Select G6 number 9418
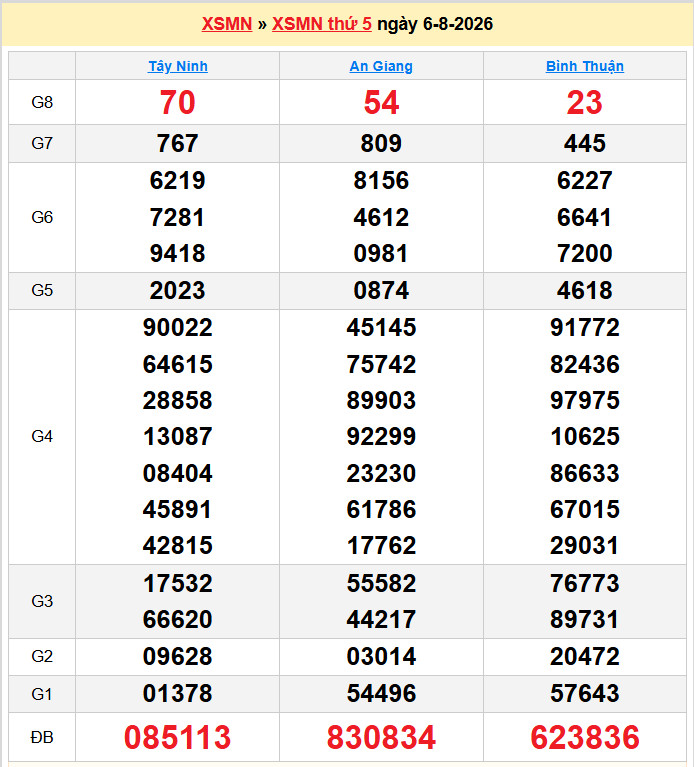Image resolution: width=694 pixels, height=767 pixels. tap(178, 253)
